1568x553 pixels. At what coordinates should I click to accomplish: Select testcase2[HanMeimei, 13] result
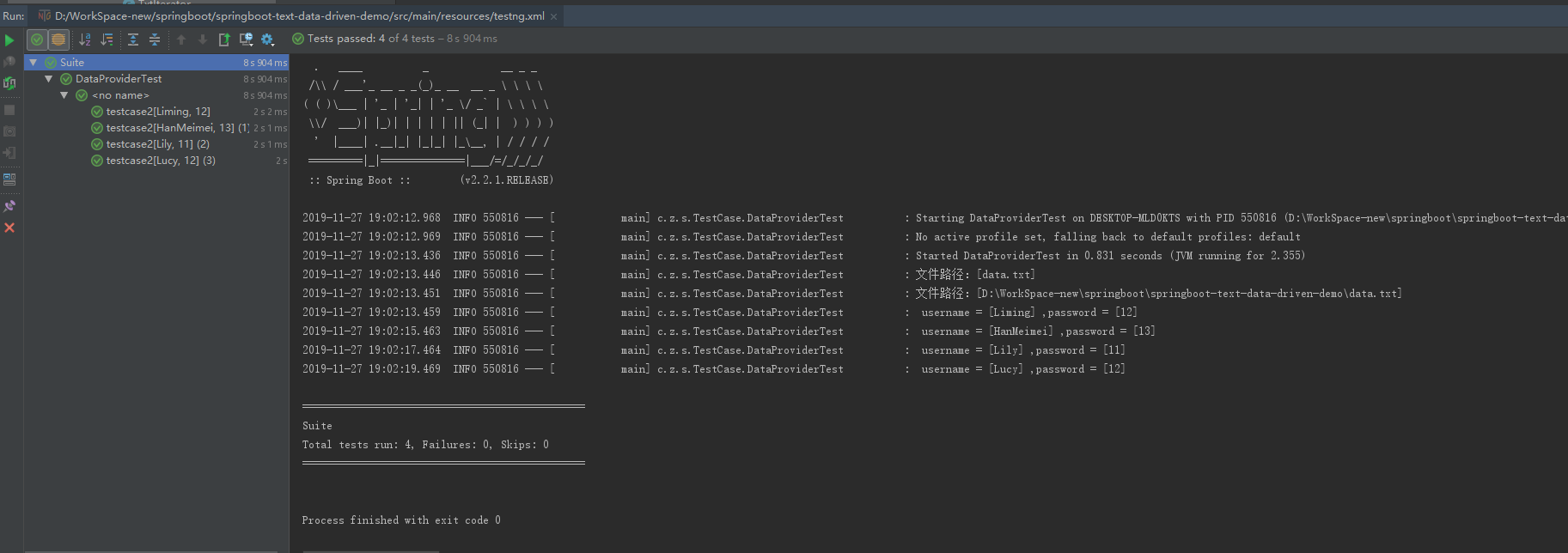(156, 128)
